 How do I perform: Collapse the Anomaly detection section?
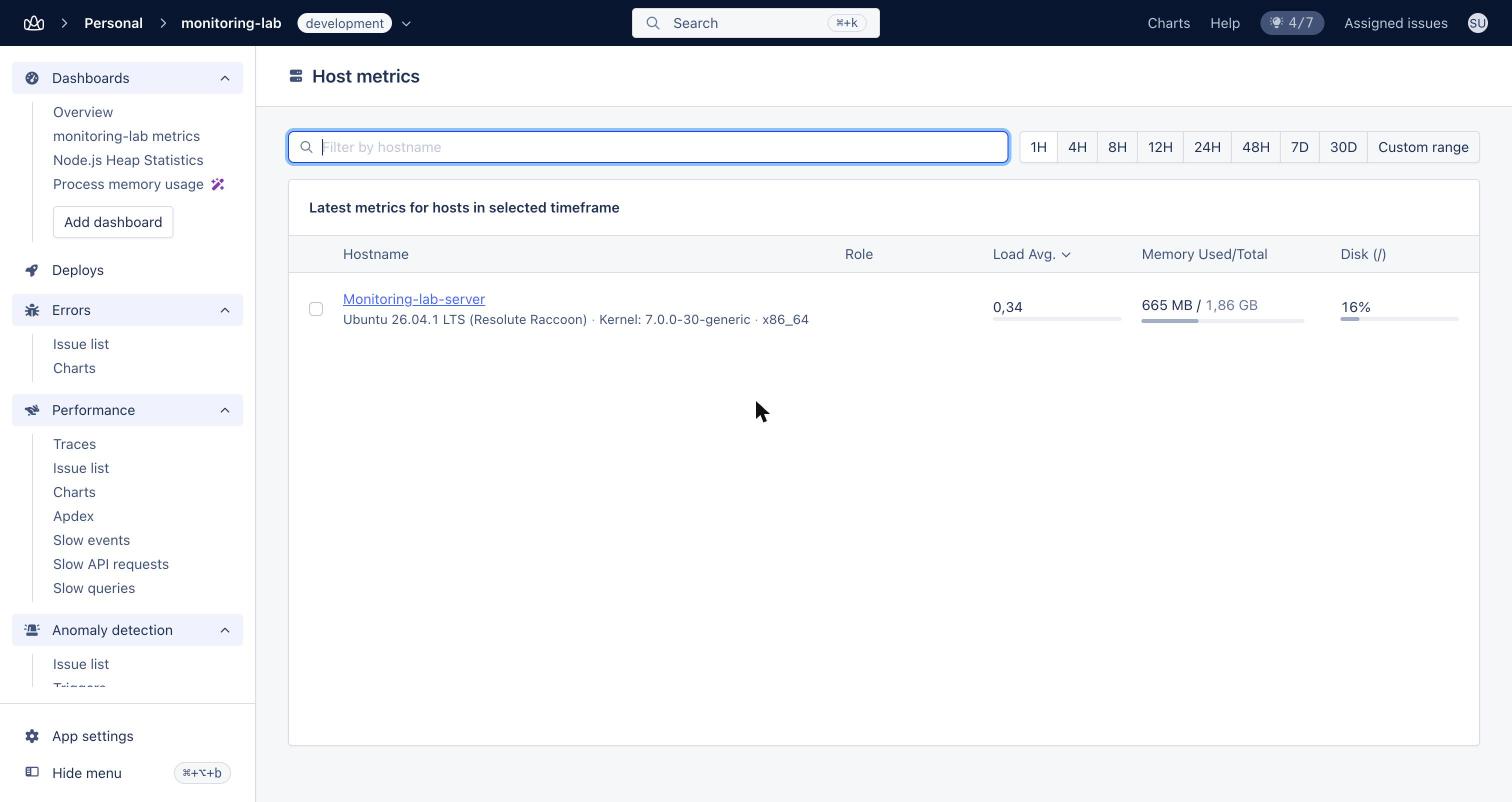225,630
